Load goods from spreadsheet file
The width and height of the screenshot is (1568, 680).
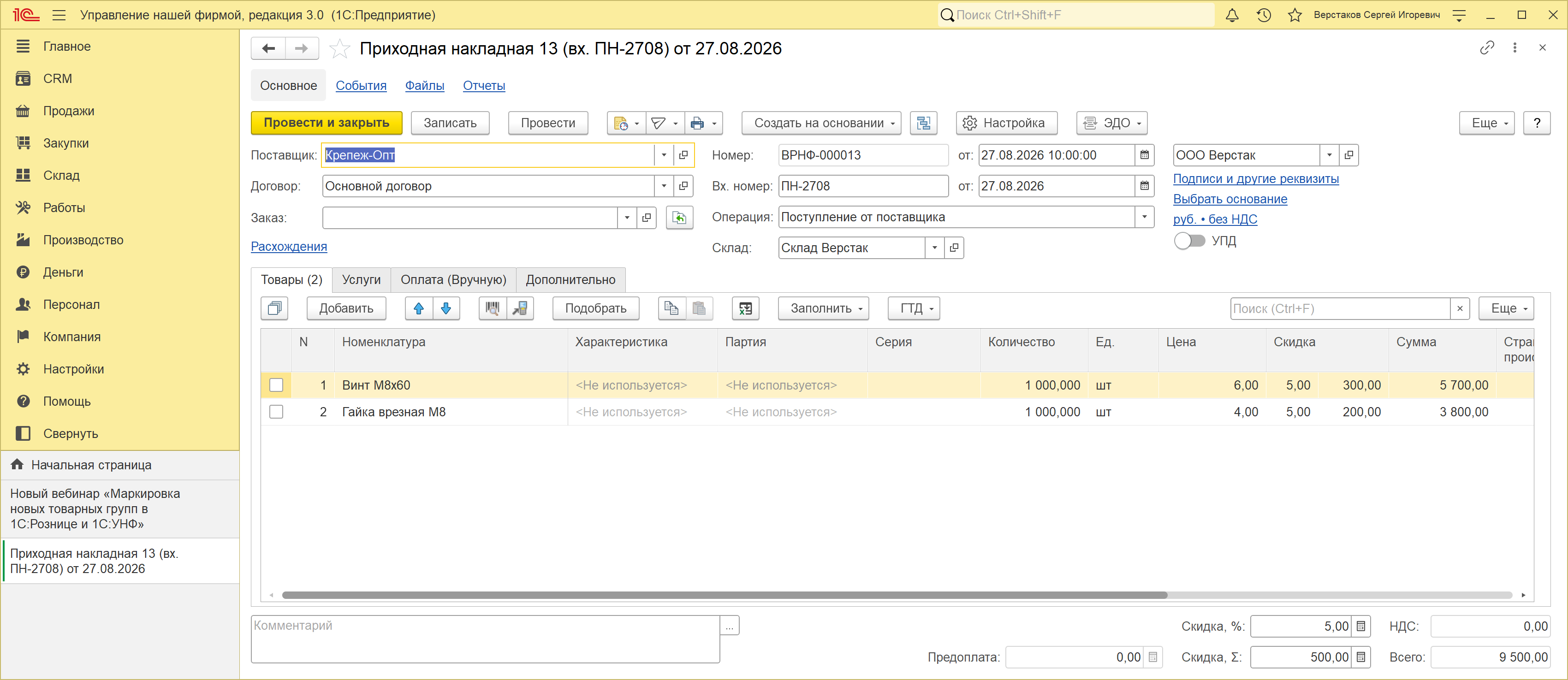click(x=746, y=308)
